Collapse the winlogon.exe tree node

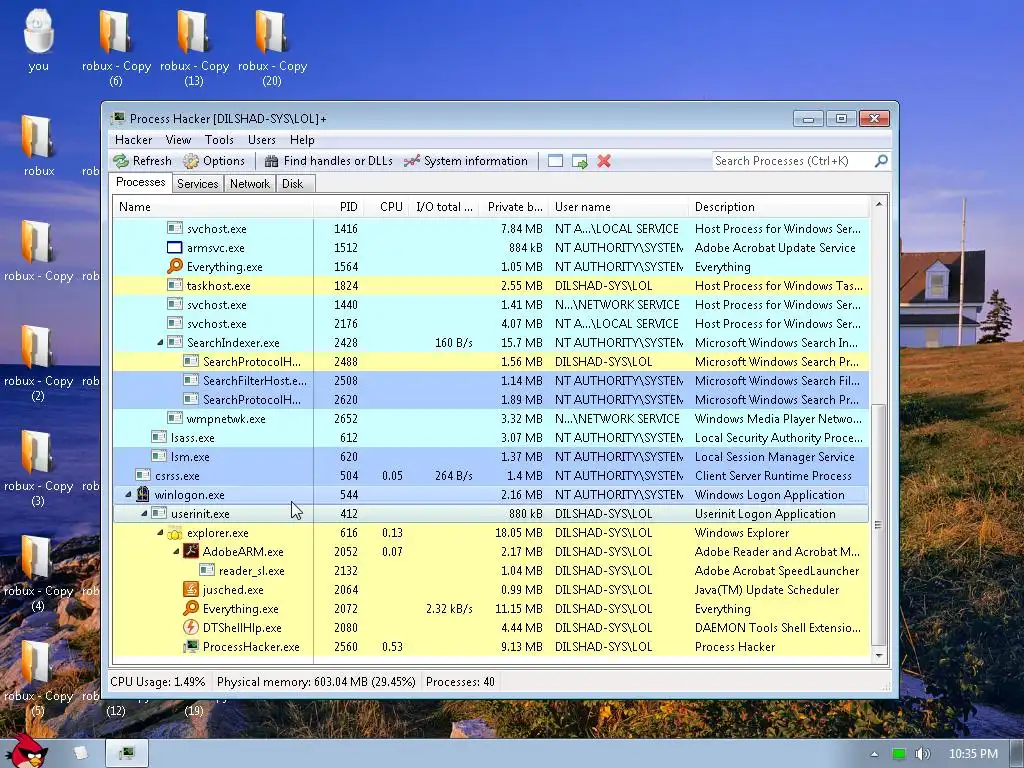click(128, 494)
